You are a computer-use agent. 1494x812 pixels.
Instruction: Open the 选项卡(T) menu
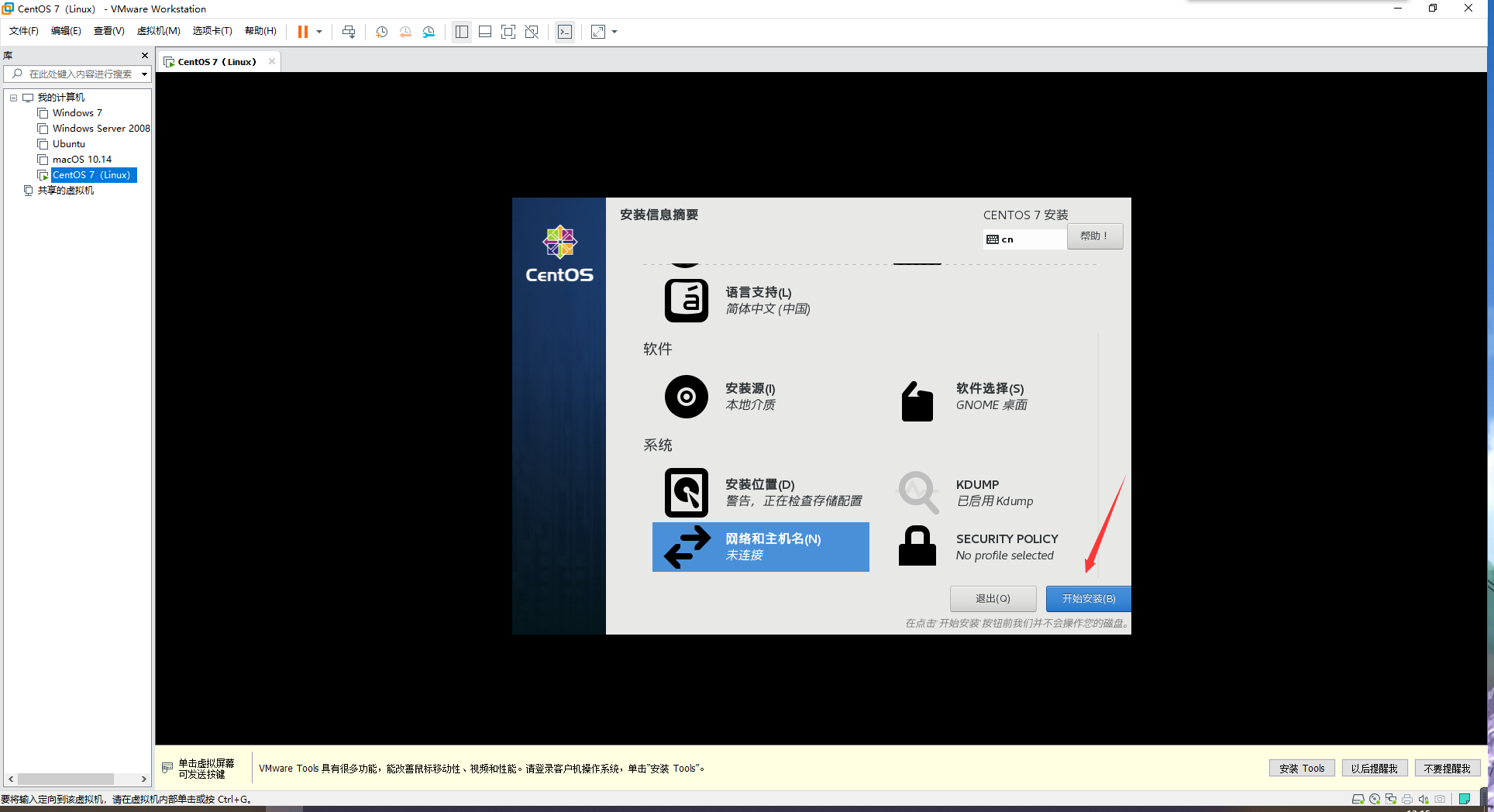[212, 31]
